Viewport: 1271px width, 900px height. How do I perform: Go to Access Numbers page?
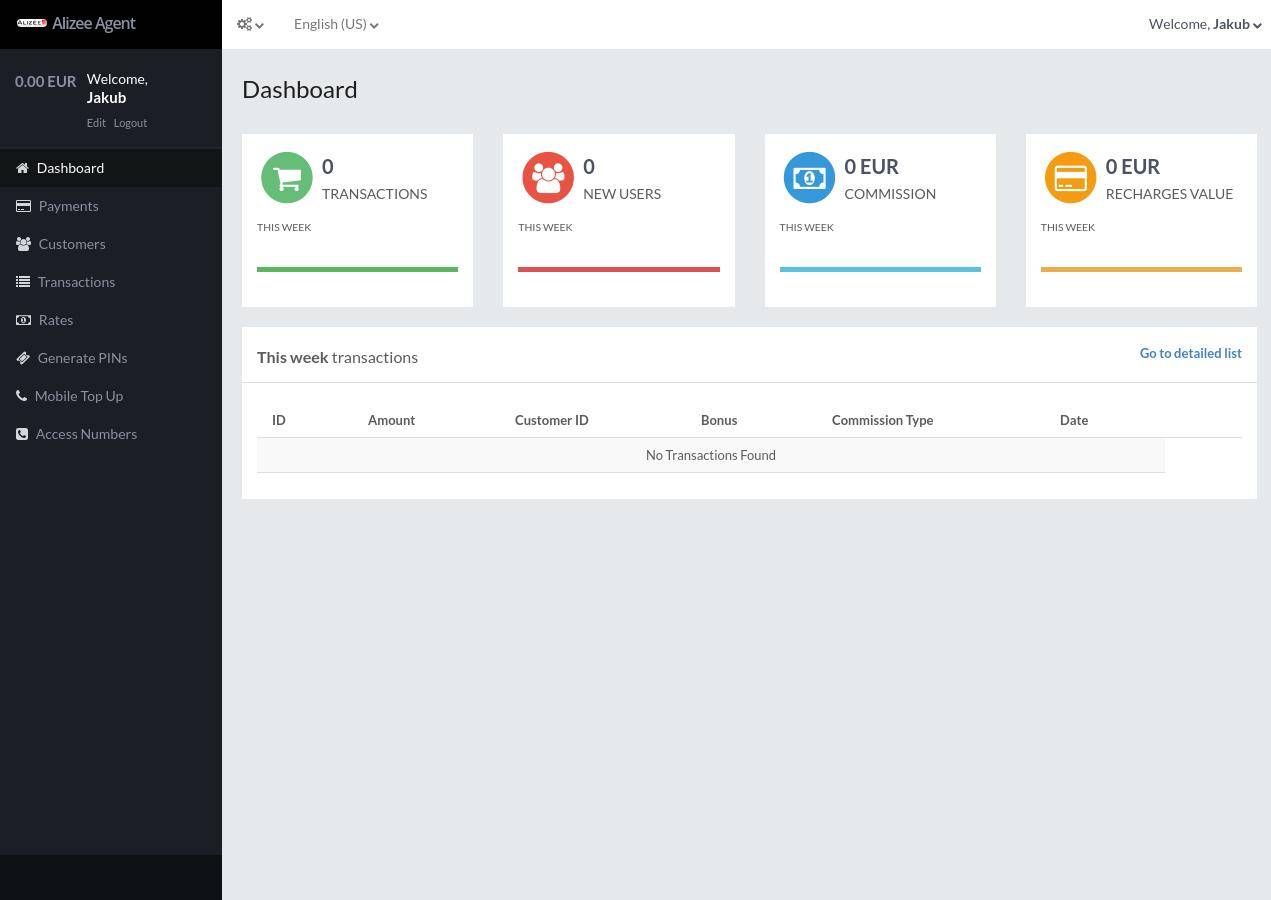(111, 434)
